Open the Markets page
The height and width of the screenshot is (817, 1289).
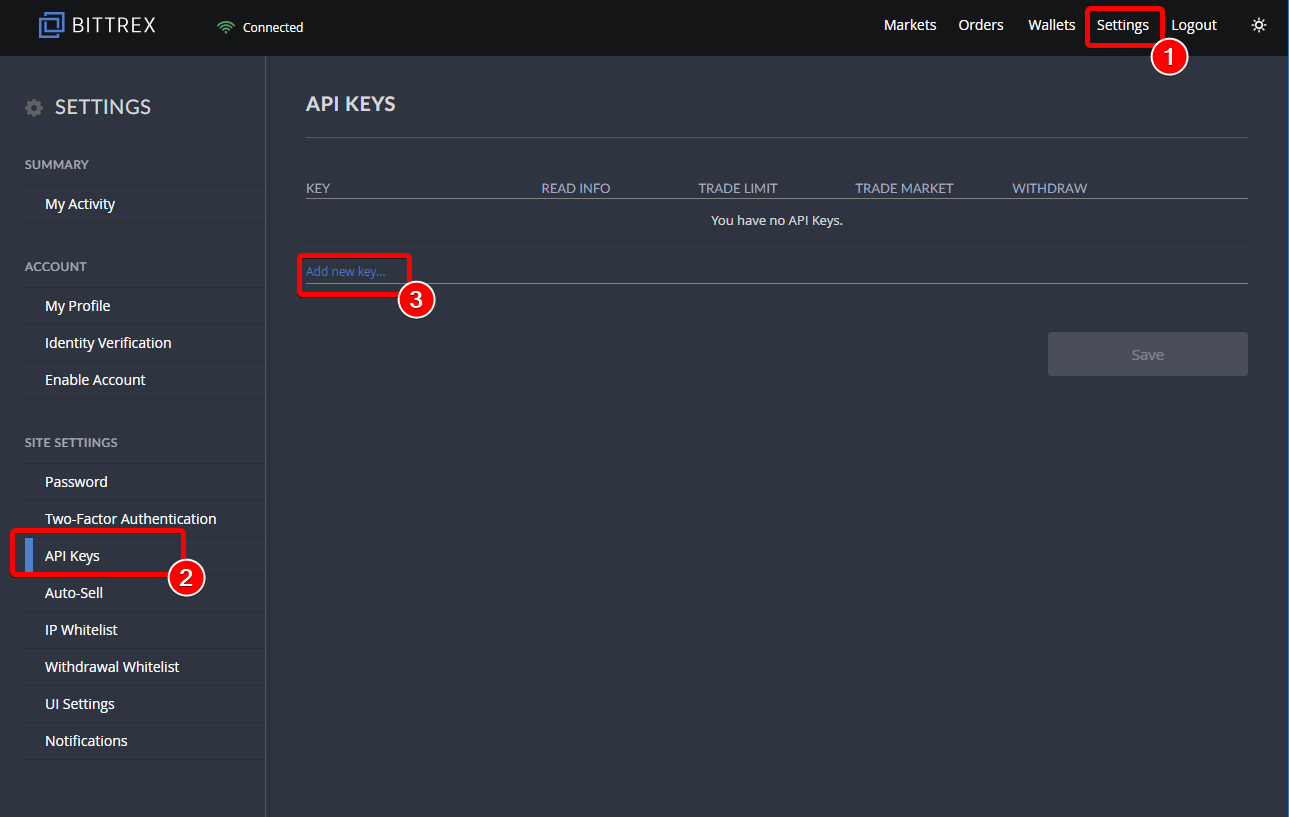click(x=910, y=25)
